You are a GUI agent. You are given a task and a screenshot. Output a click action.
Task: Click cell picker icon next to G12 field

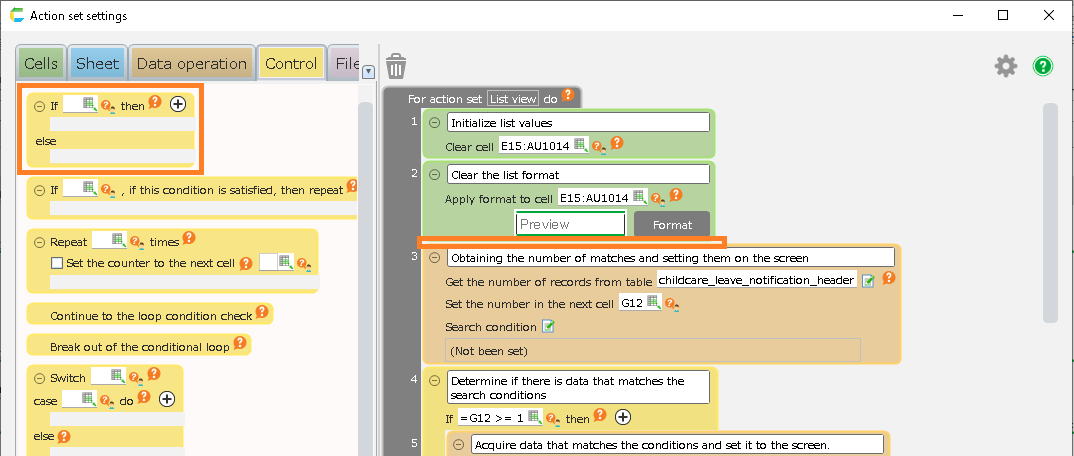[653, 303]
